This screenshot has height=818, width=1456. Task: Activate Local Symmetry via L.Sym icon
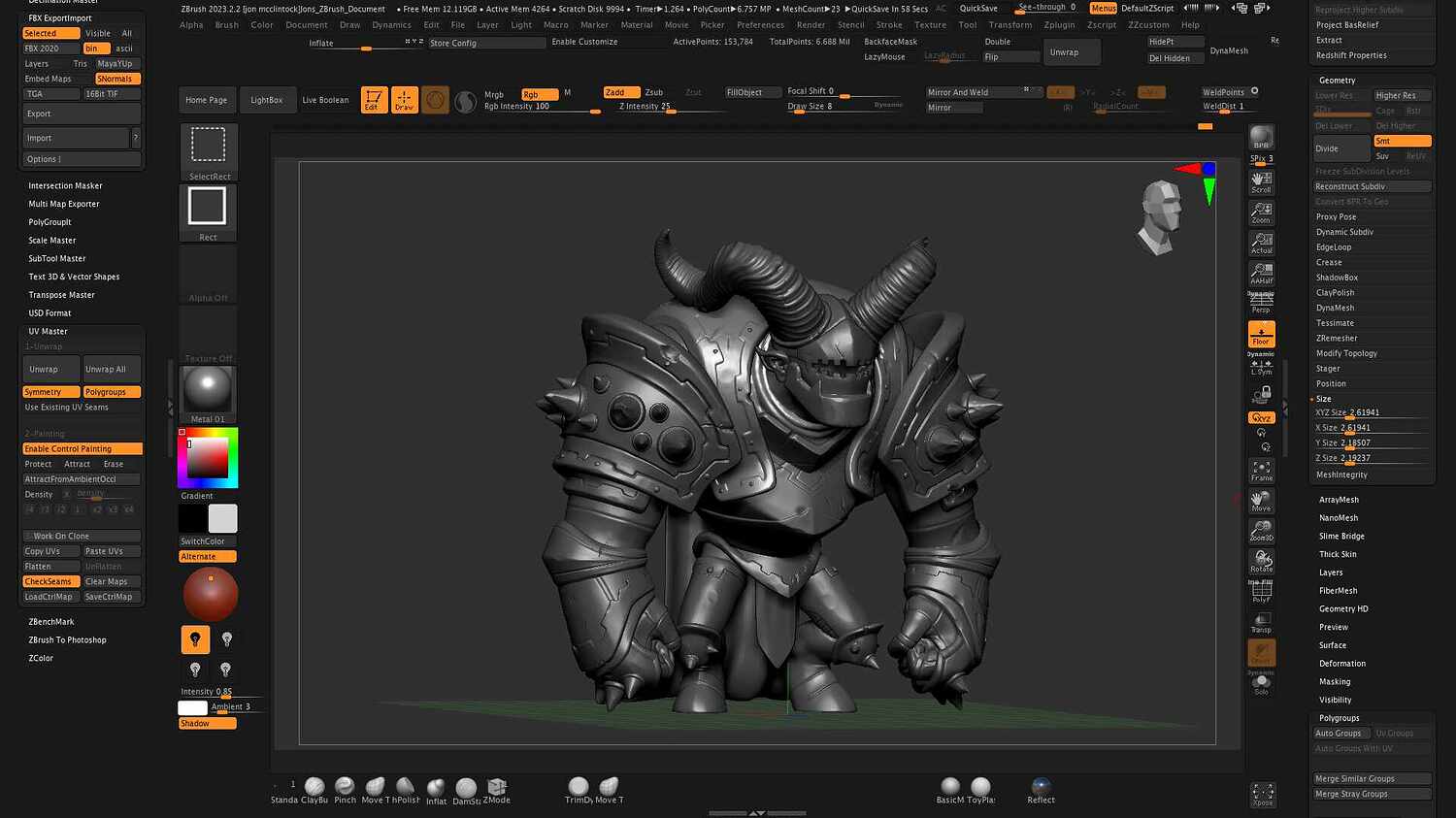pos(1261,367)
